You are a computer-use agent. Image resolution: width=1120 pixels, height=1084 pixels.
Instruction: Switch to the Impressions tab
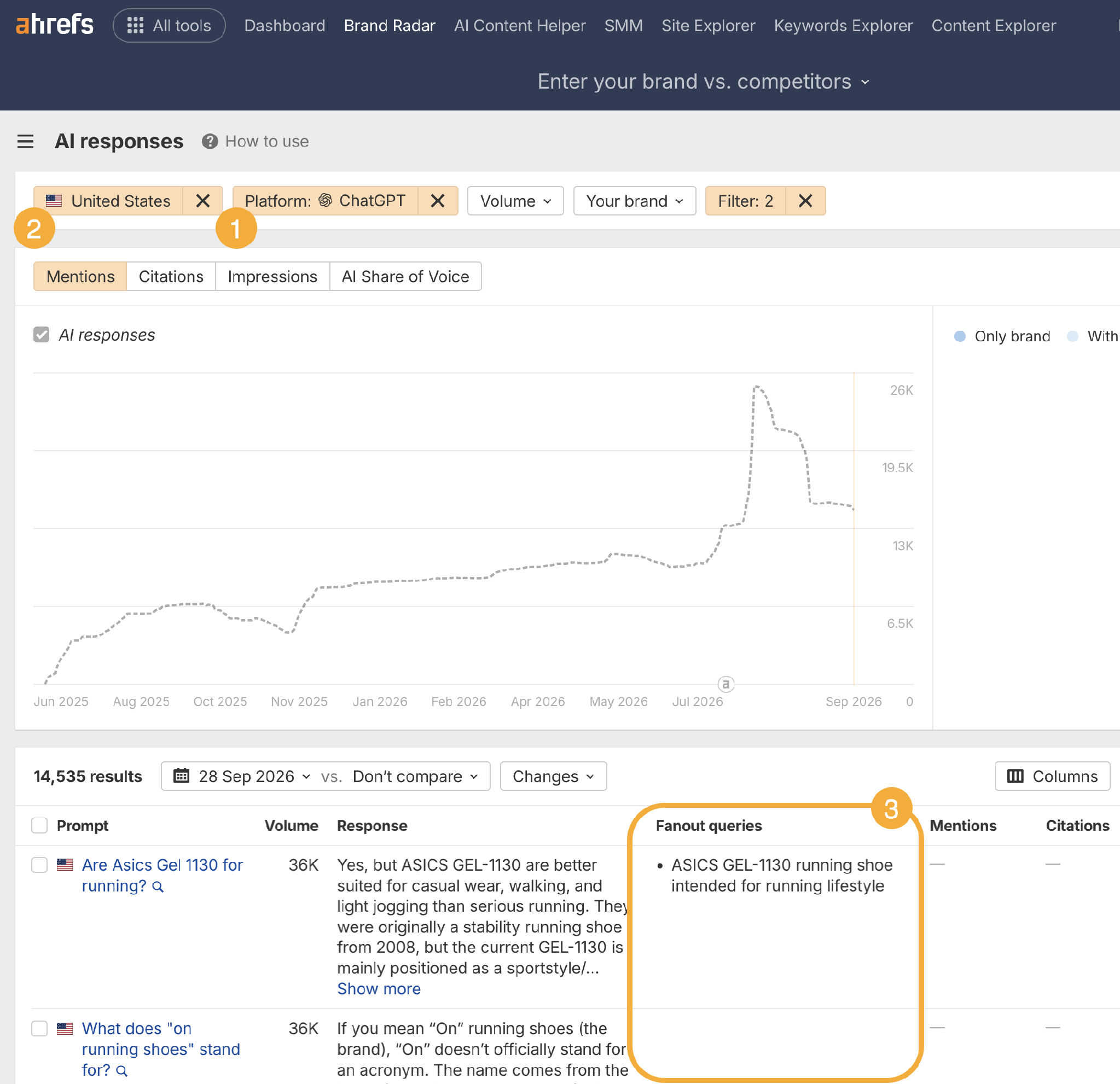click(272, 276)
